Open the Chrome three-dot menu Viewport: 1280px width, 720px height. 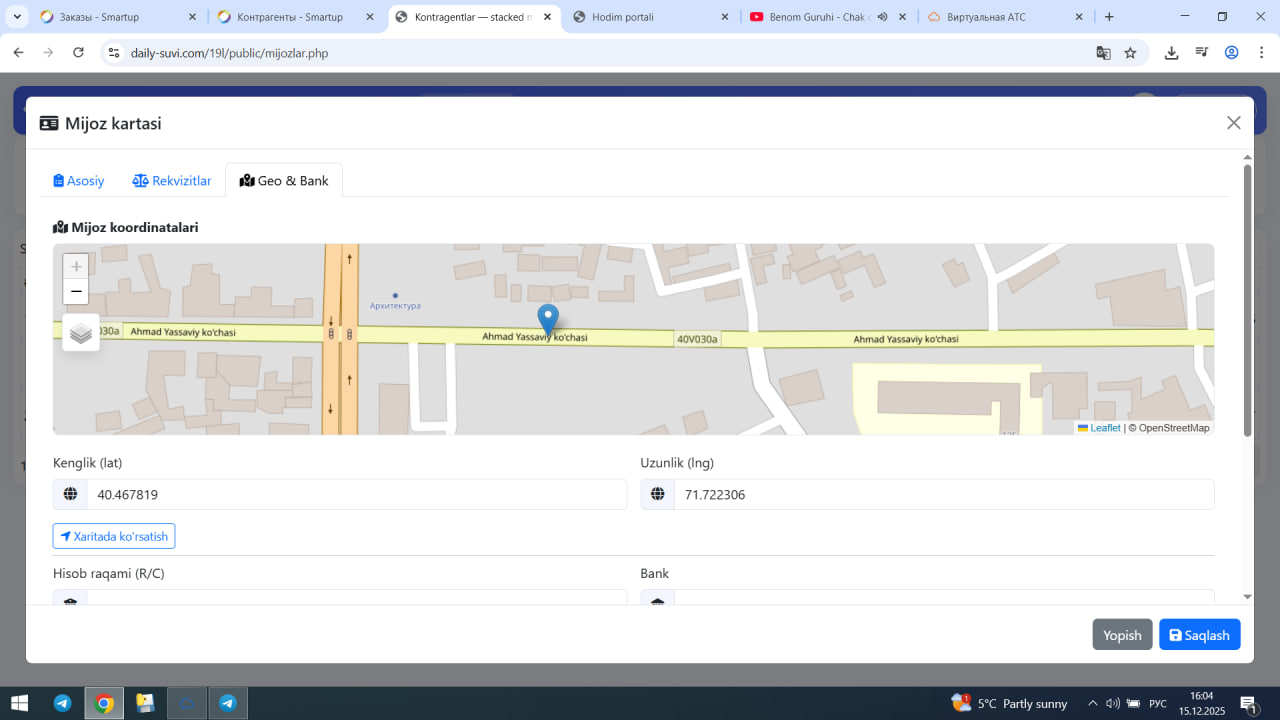[x=1260, y=53]
